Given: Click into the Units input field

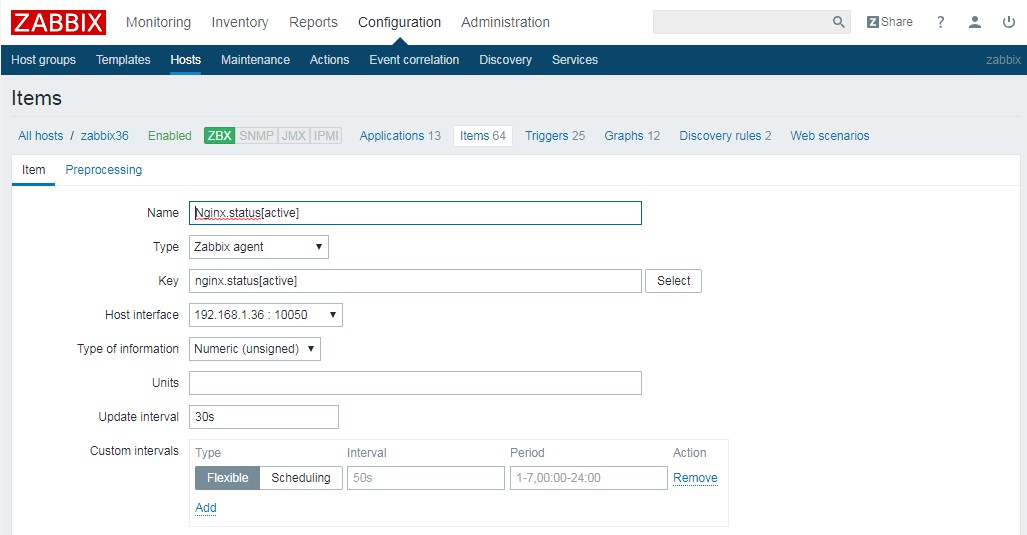Looking at the screenshot, I should tap(415, 383).
